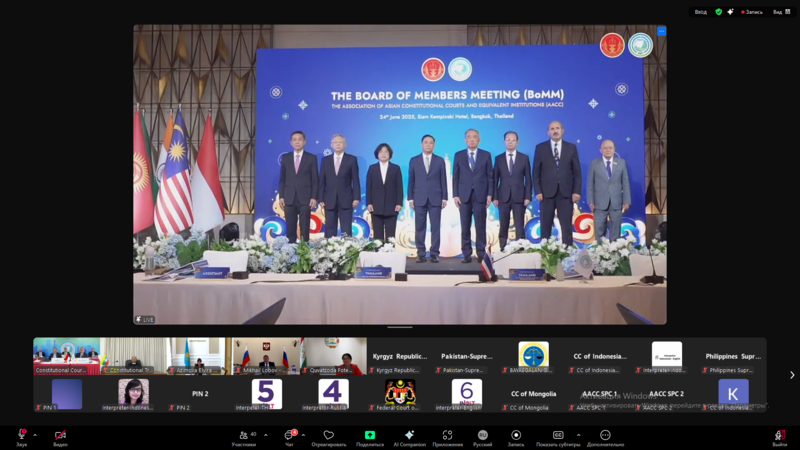The image size is (800, 450).
Task: Turn on the camera (Видео)
Action: tap(60, 436)
